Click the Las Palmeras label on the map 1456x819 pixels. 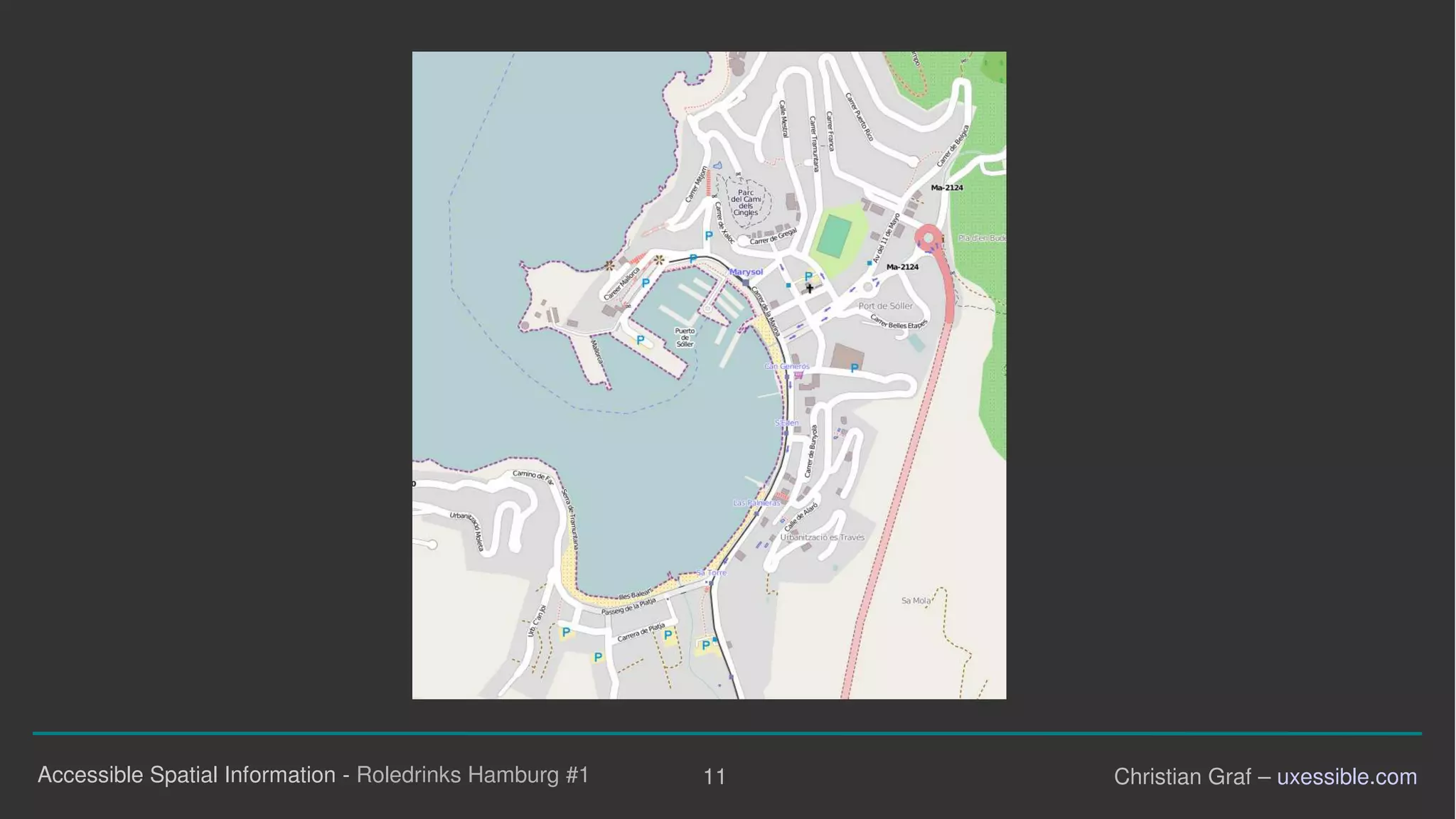[x=756, y=503]
